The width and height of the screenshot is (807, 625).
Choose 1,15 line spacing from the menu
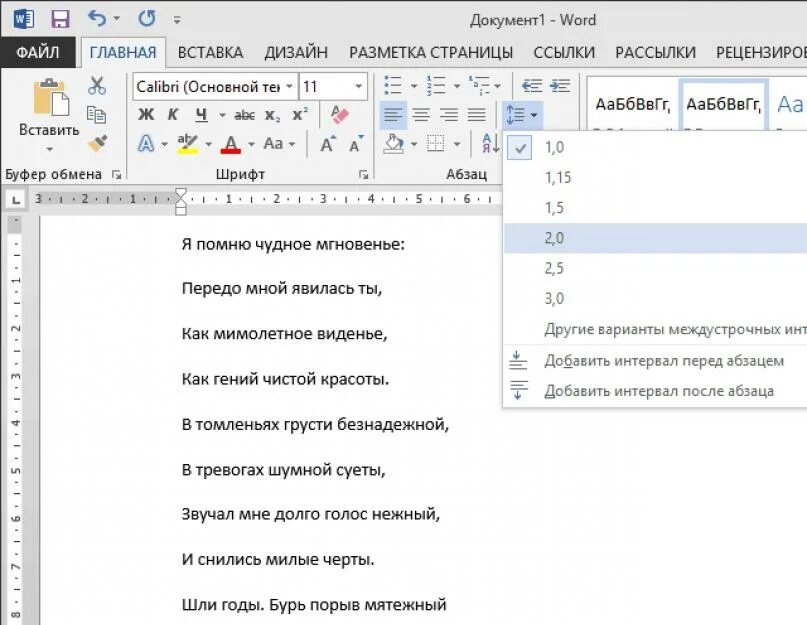(x=655, y=178)
